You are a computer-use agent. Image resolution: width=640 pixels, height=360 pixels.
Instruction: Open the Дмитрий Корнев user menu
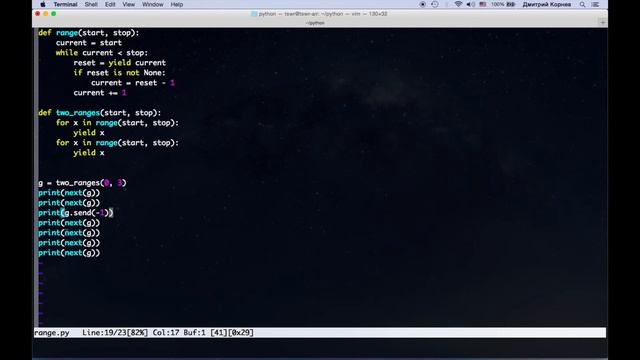[x=547, y=4]
